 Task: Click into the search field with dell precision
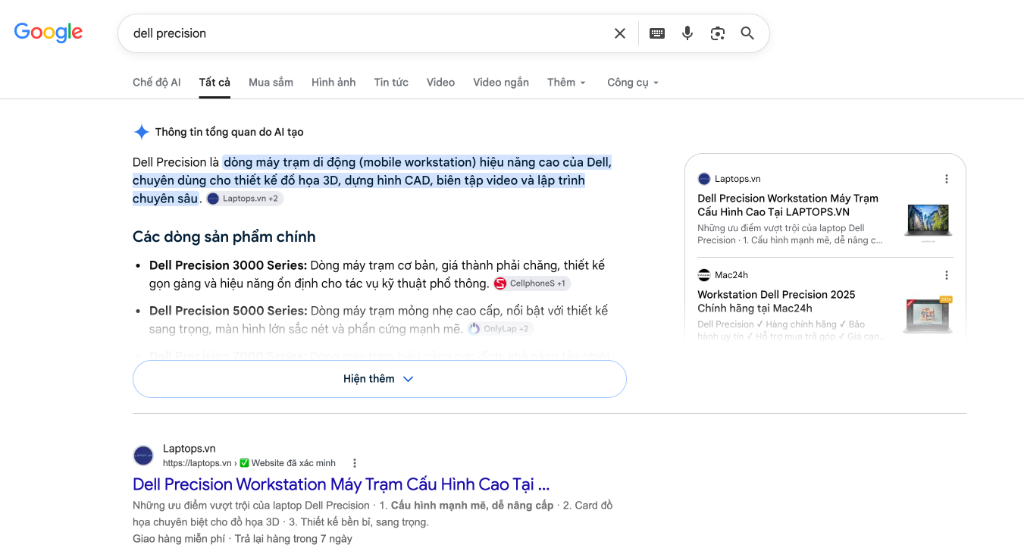(x=366, y=33)
